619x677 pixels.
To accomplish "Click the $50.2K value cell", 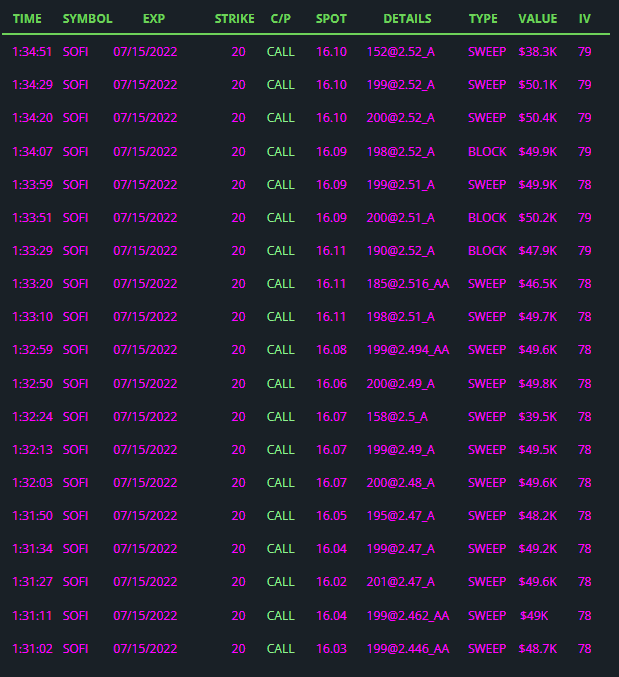I will [x=537, y=218].
